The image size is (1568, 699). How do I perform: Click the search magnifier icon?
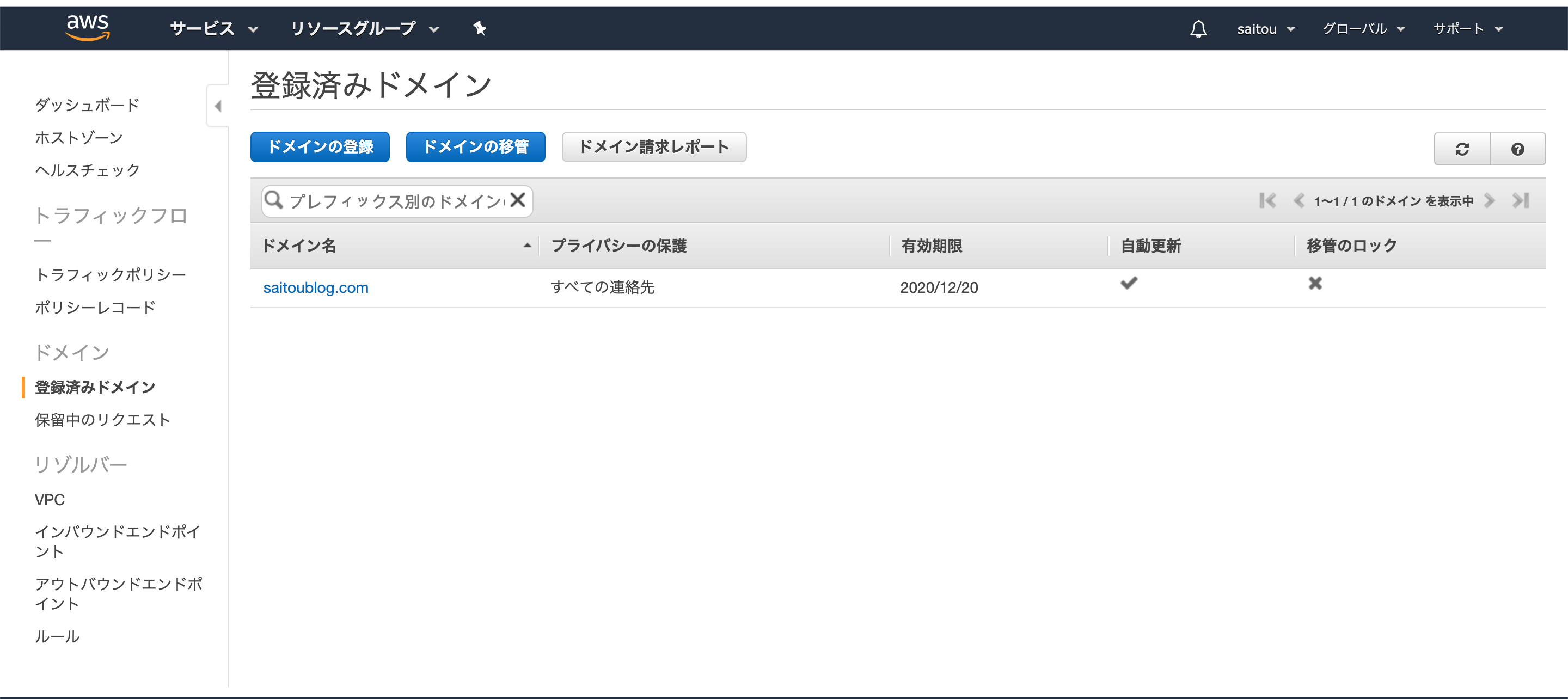[273, 200]
